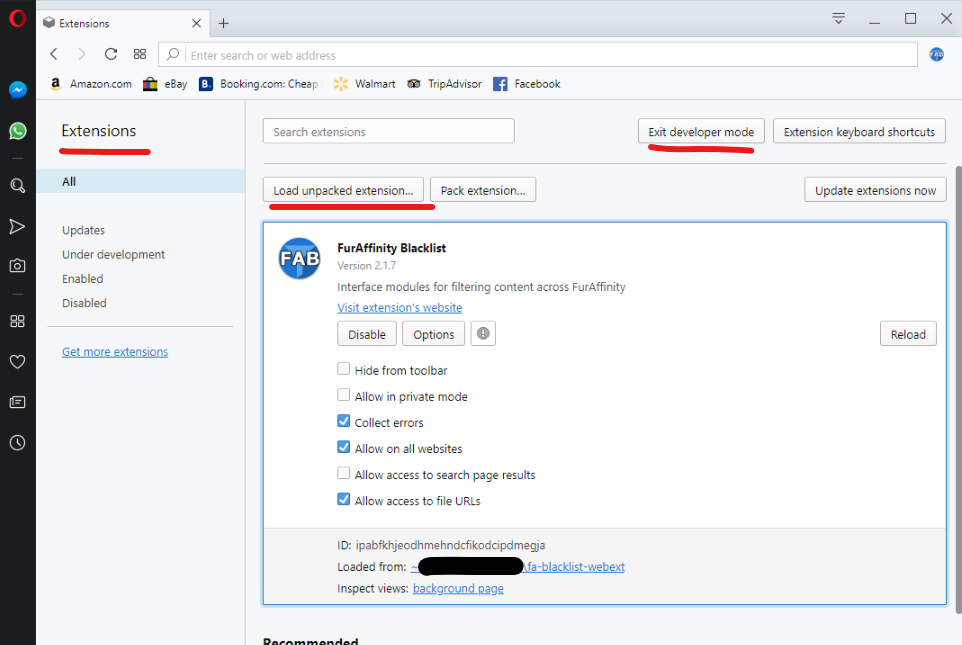The image size is (962, 645).
Task: Select the Under development filter
Action: (x=114, y=254)
